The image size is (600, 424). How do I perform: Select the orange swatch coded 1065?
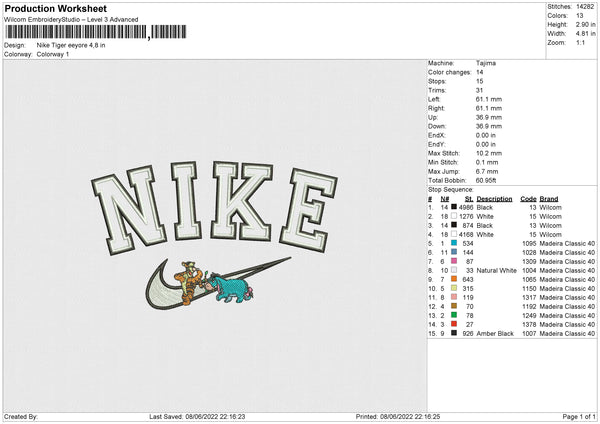point(454,279)
